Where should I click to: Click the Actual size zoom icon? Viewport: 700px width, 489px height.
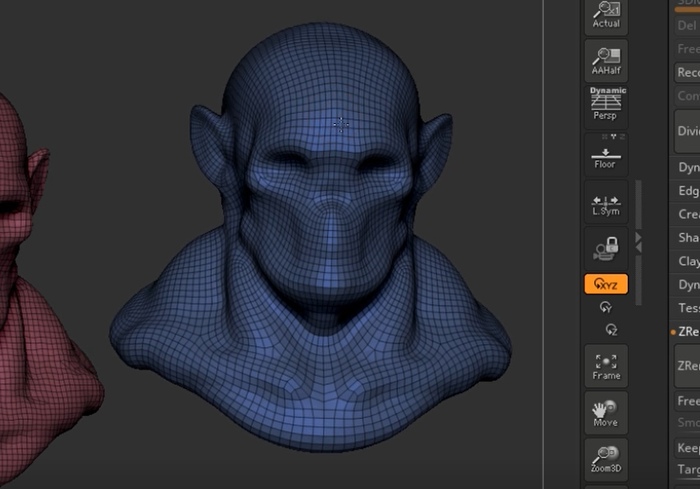(606, 15)
